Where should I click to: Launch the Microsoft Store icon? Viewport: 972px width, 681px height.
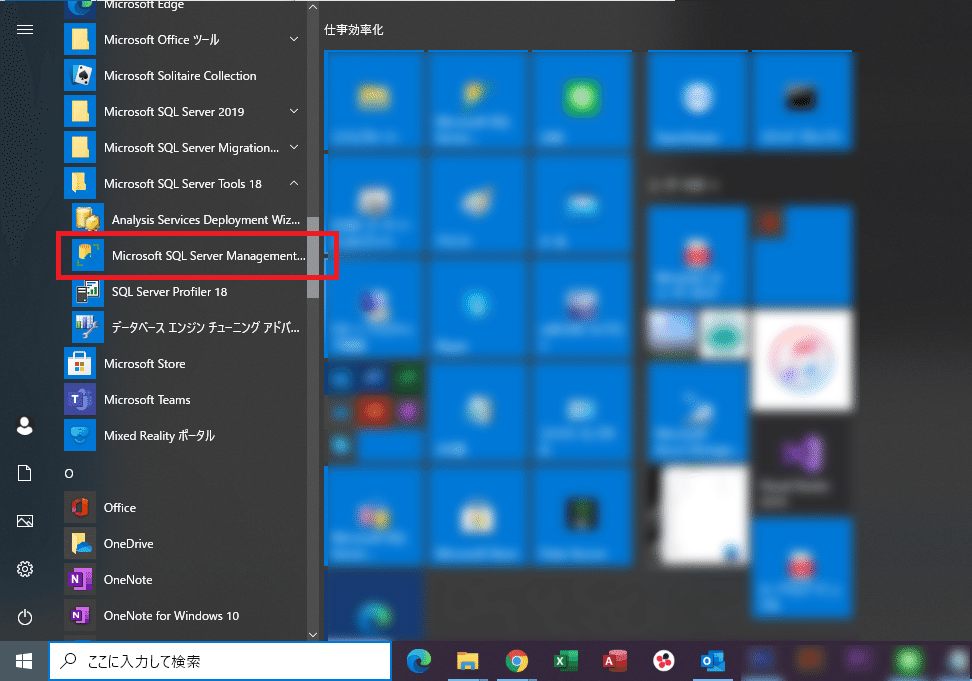[80, 363]
